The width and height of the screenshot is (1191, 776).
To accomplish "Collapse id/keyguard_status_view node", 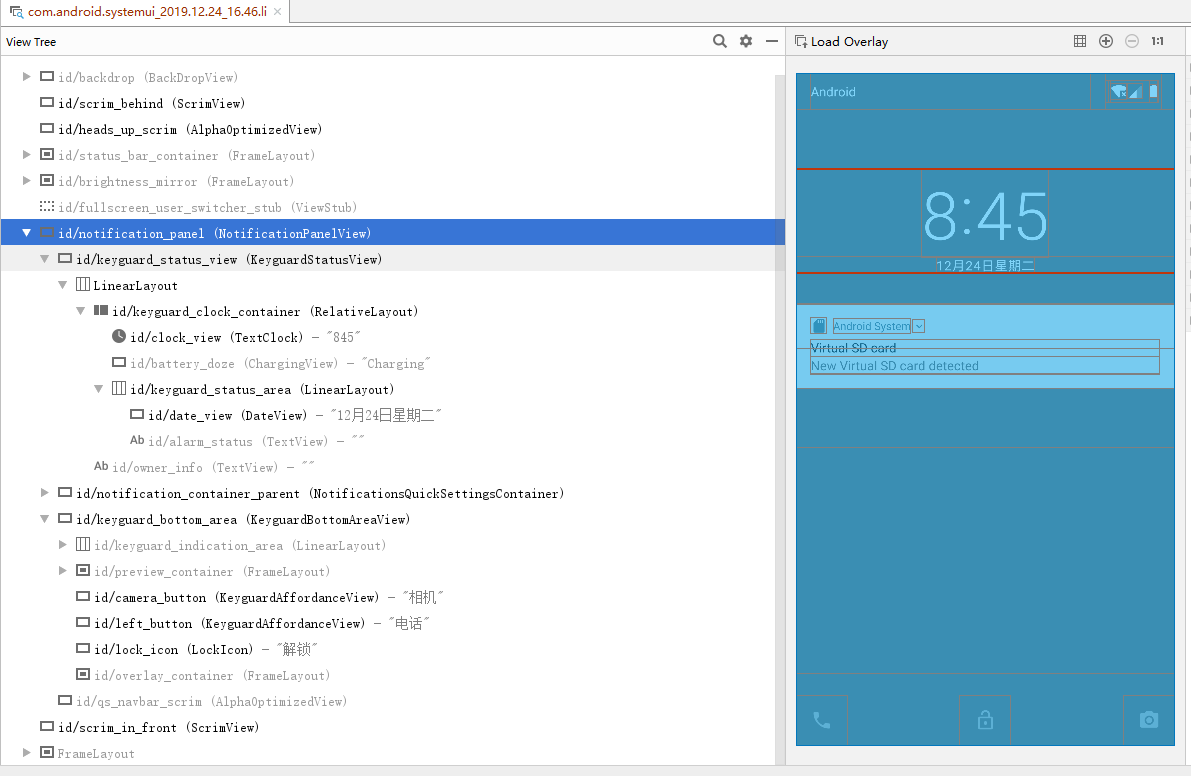I will (x=45, y=259).
